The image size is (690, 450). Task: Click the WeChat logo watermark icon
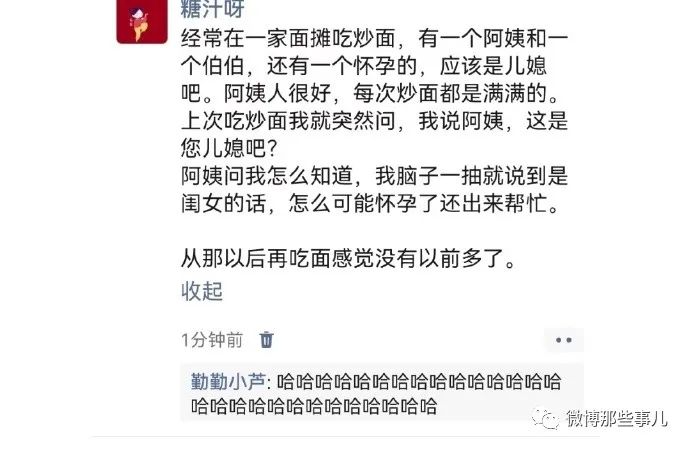click(545, 418)
